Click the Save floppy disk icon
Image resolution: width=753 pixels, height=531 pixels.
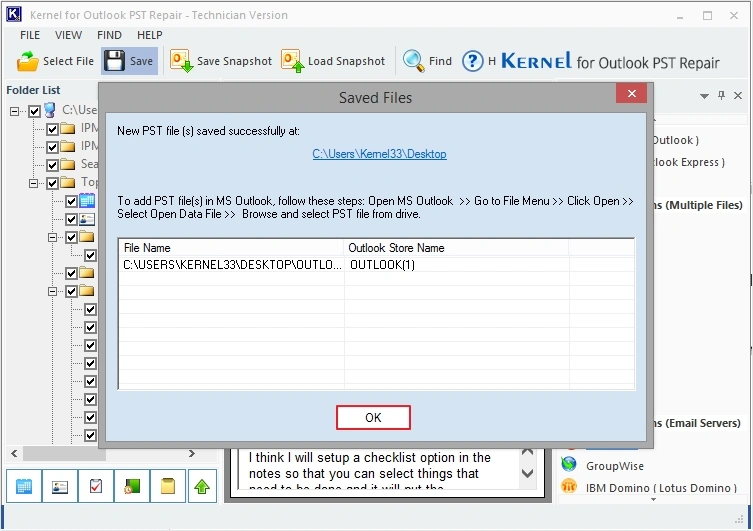(114, 61)
